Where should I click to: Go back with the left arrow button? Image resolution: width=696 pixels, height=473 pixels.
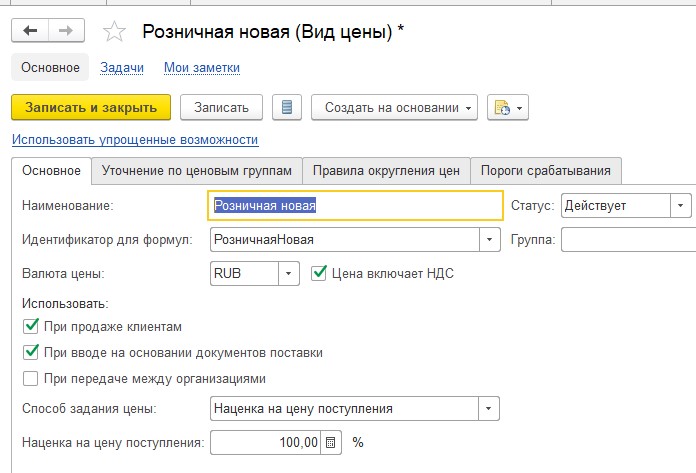click(30, 31)
